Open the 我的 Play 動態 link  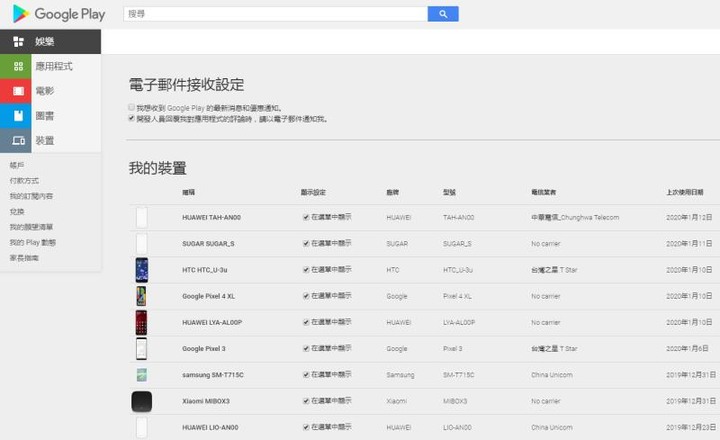click(33, 242)
